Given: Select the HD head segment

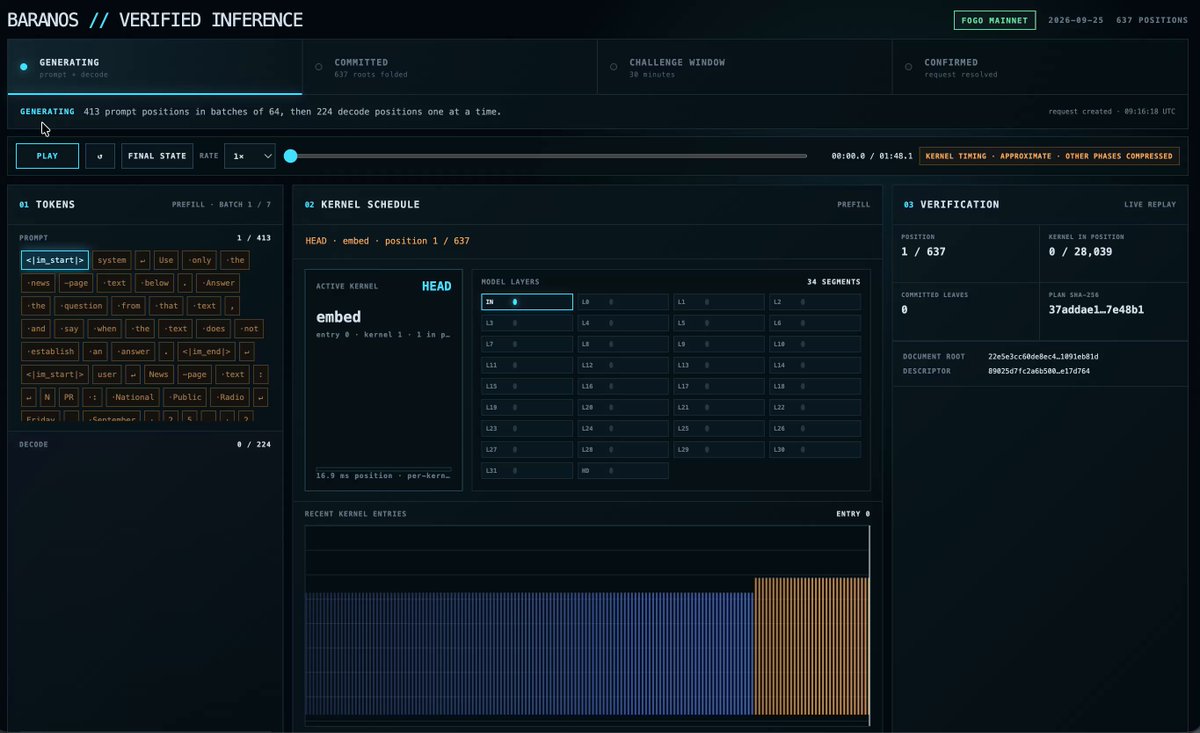Looking at the screenshot, I should [623, 470].
